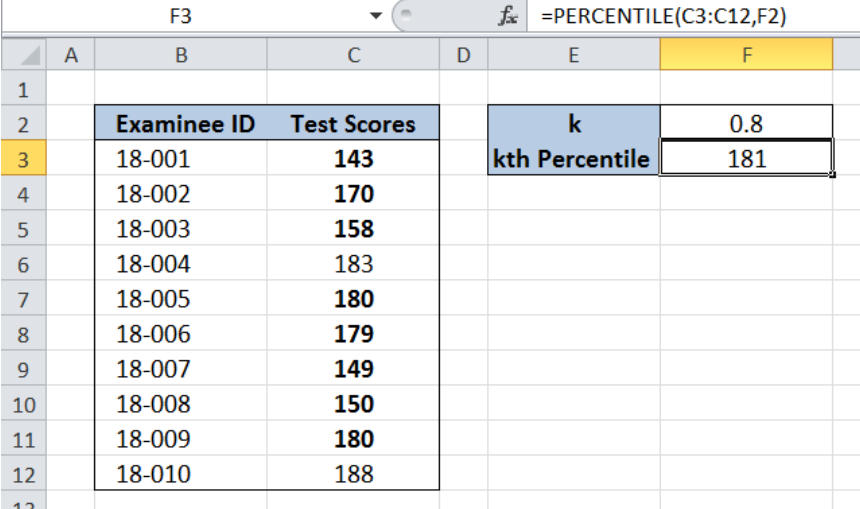Click the kth Percentile label cell

[574, 159]
